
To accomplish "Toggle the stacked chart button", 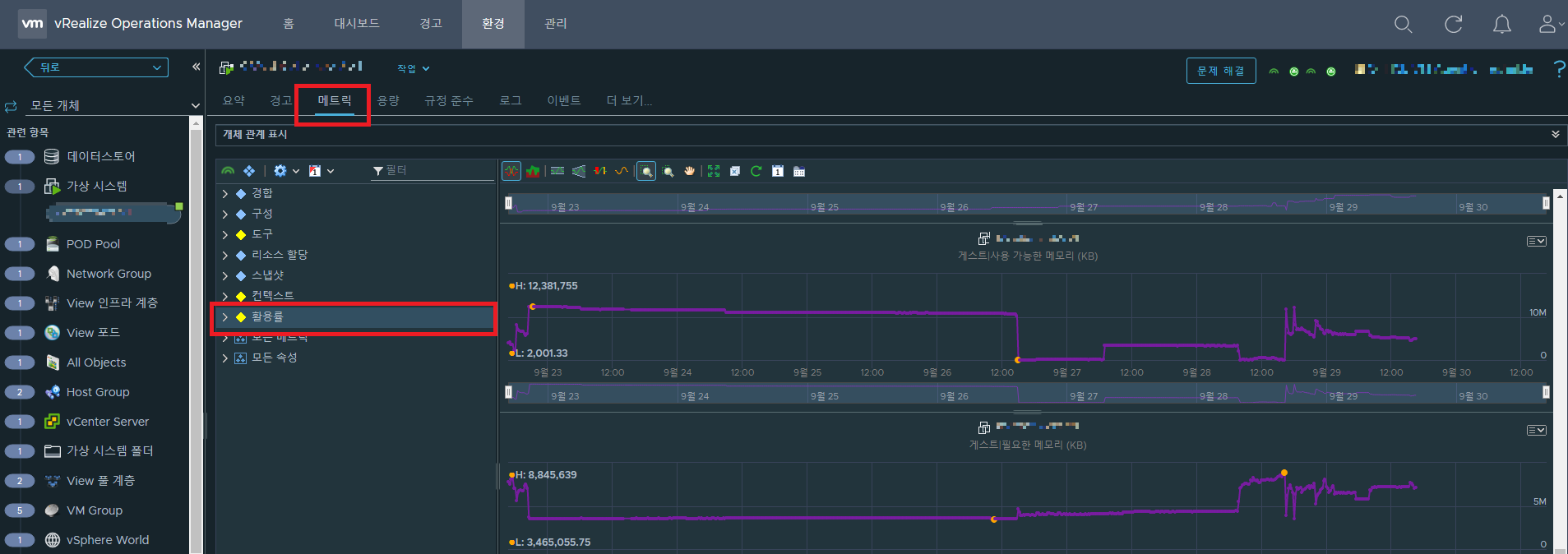I will coord(533,171).
